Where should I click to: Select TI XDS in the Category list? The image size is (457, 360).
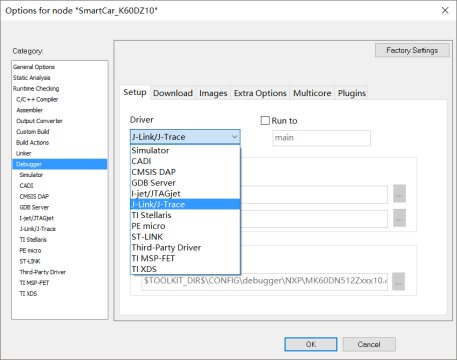(x=28, y=294)
